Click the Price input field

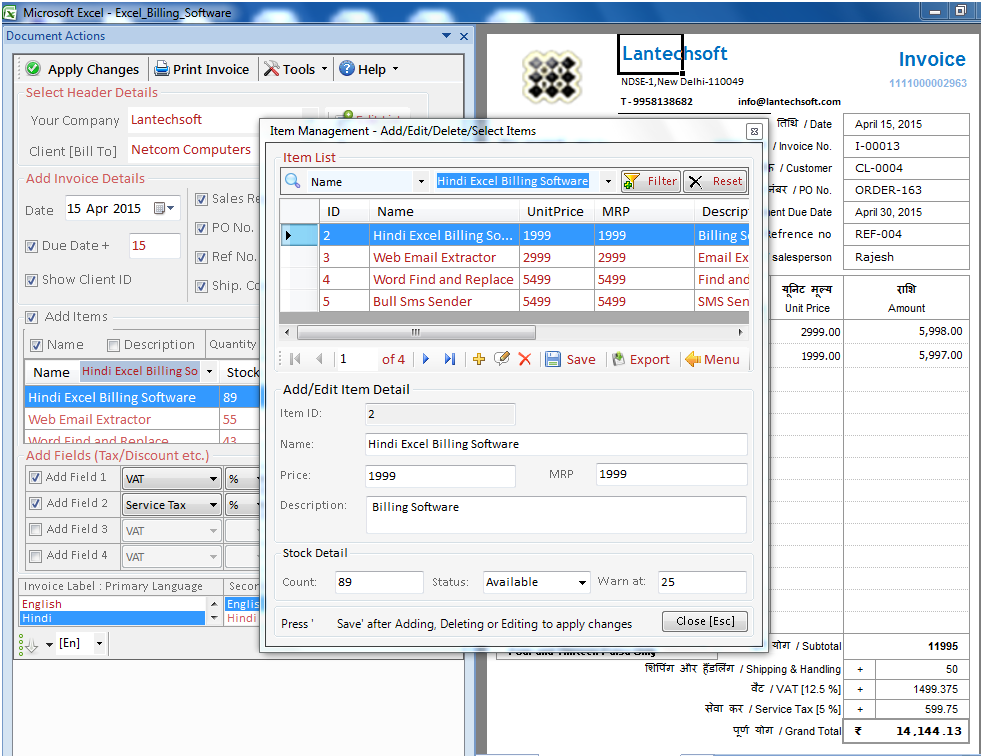coord(440,476)
